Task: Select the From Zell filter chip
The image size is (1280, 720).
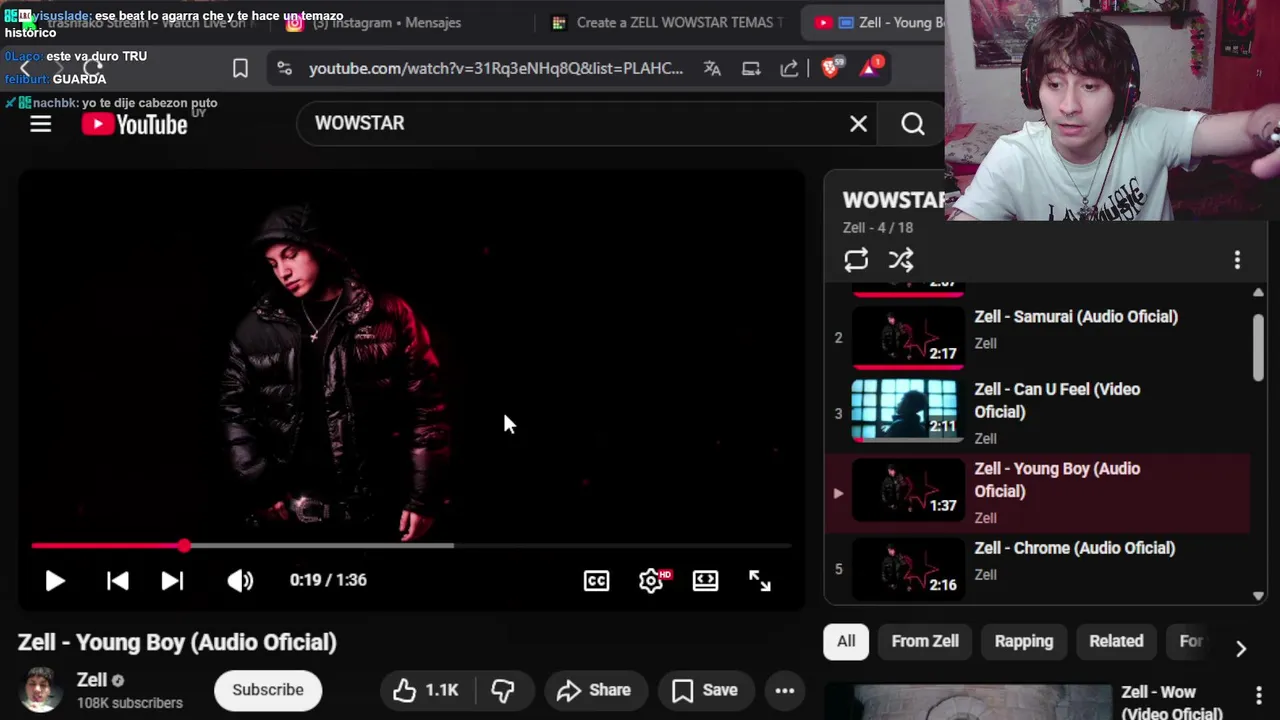Action: coord(925,641)
